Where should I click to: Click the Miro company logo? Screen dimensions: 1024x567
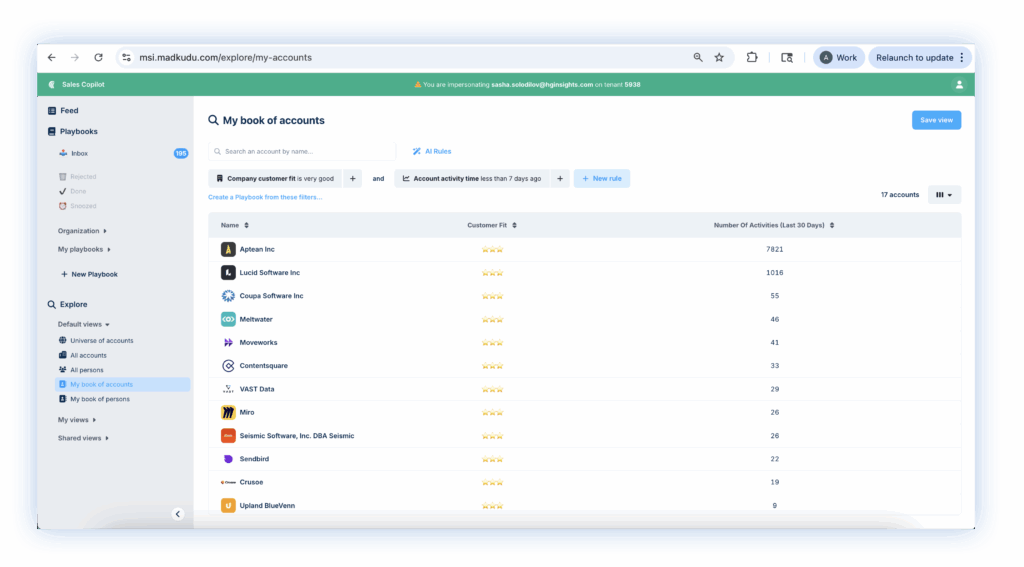[x=228, y=412]
